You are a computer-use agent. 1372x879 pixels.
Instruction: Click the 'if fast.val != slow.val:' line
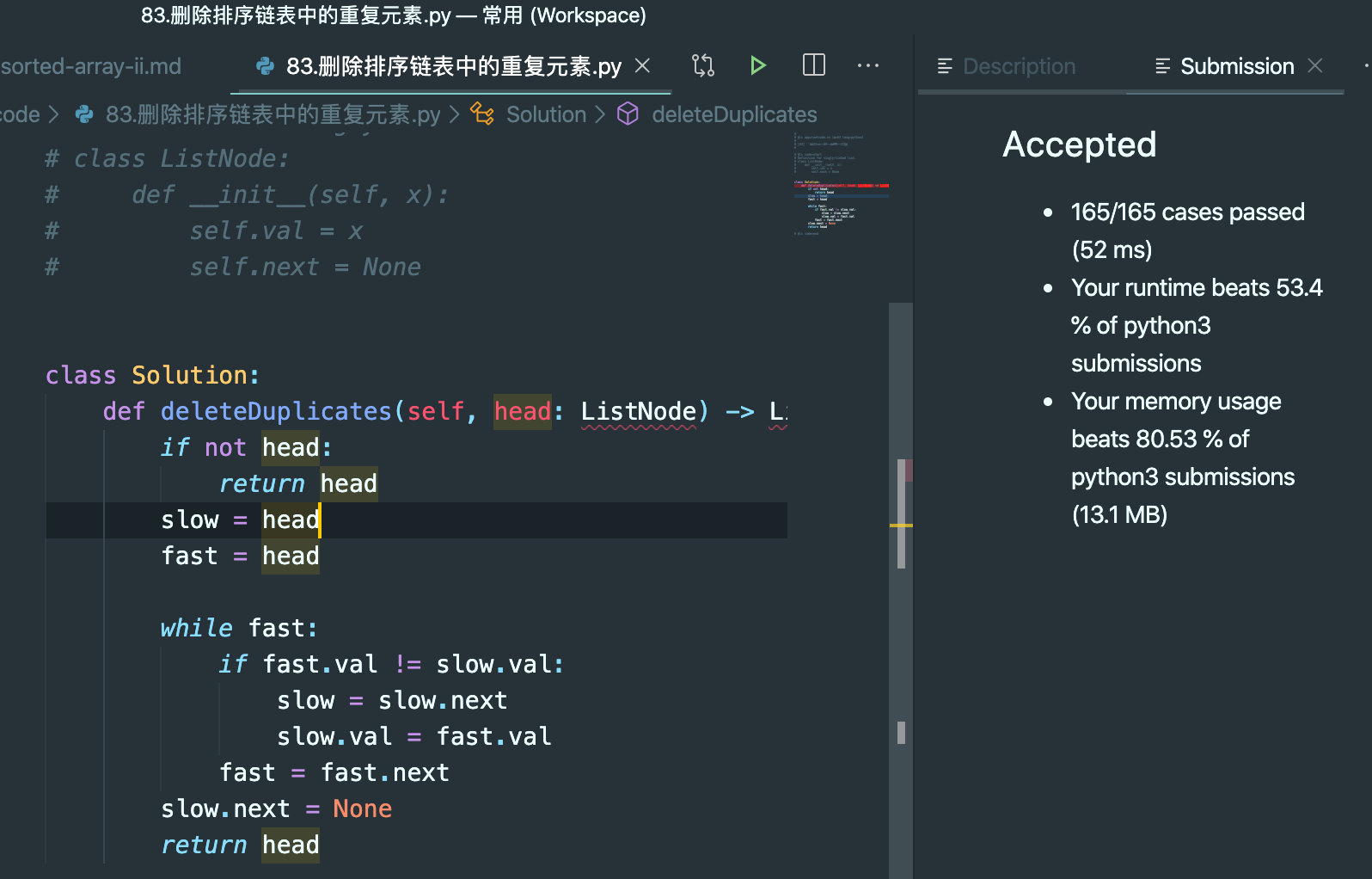(x=391, y=664)
